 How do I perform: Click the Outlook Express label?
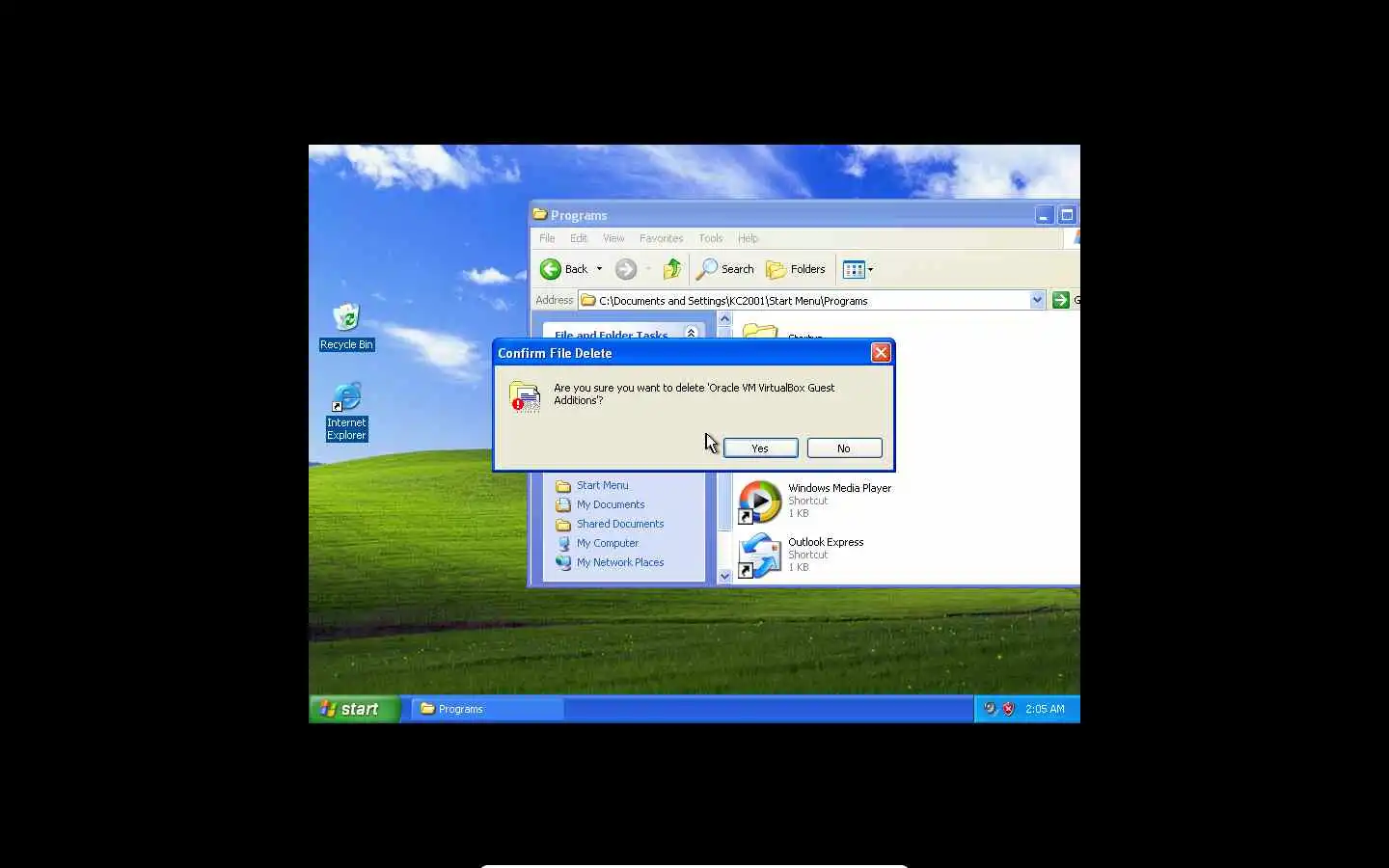tap(826, 542)
